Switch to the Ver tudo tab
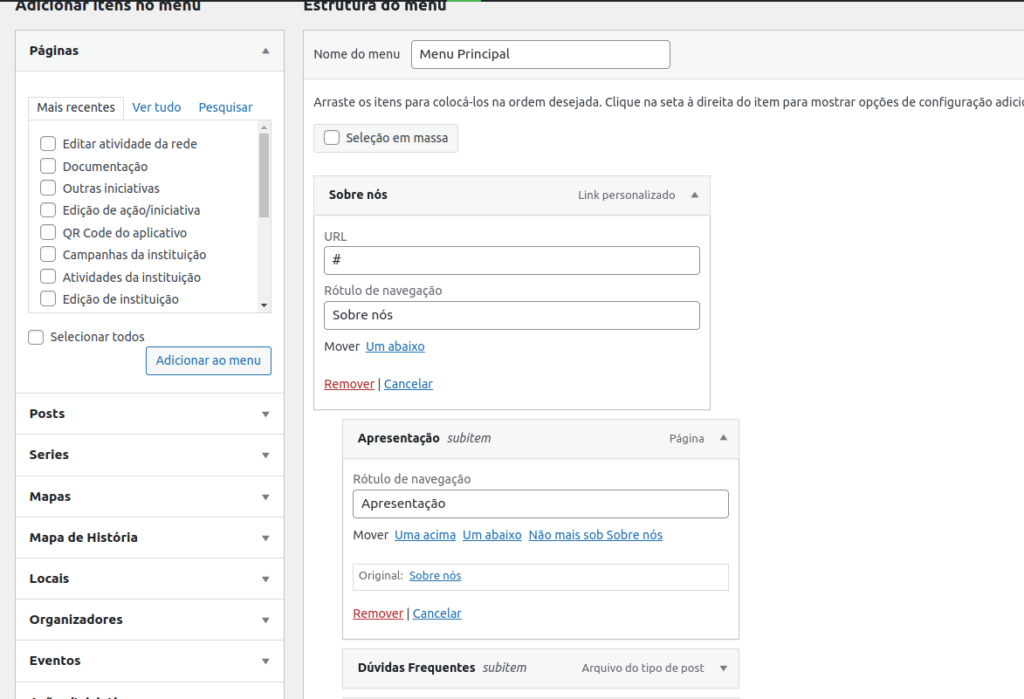 157,107
